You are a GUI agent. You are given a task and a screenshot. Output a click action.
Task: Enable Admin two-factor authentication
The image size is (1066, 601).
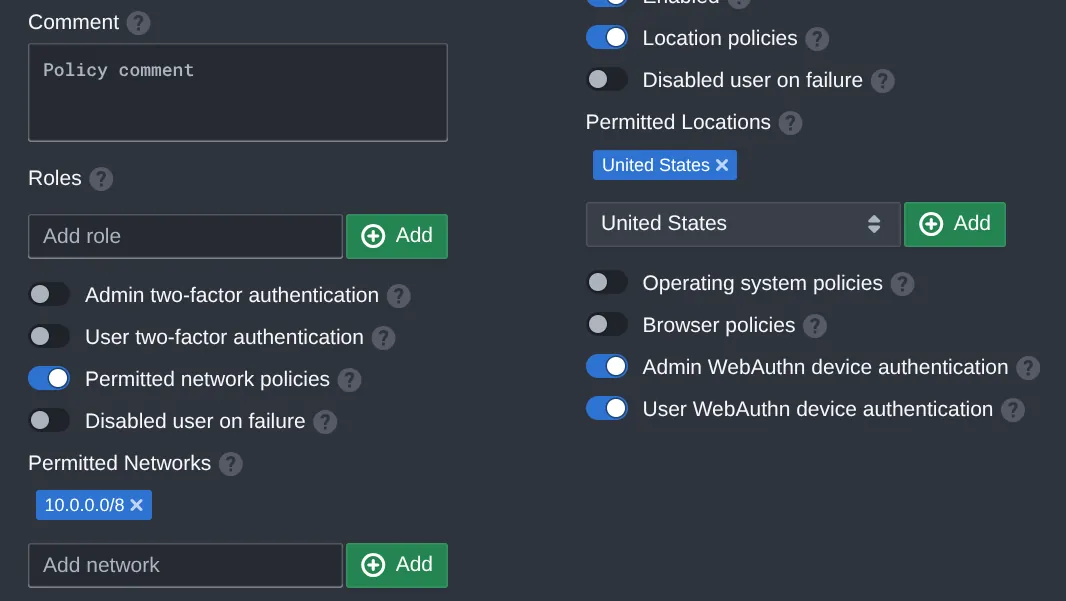(x=49, y=294)
